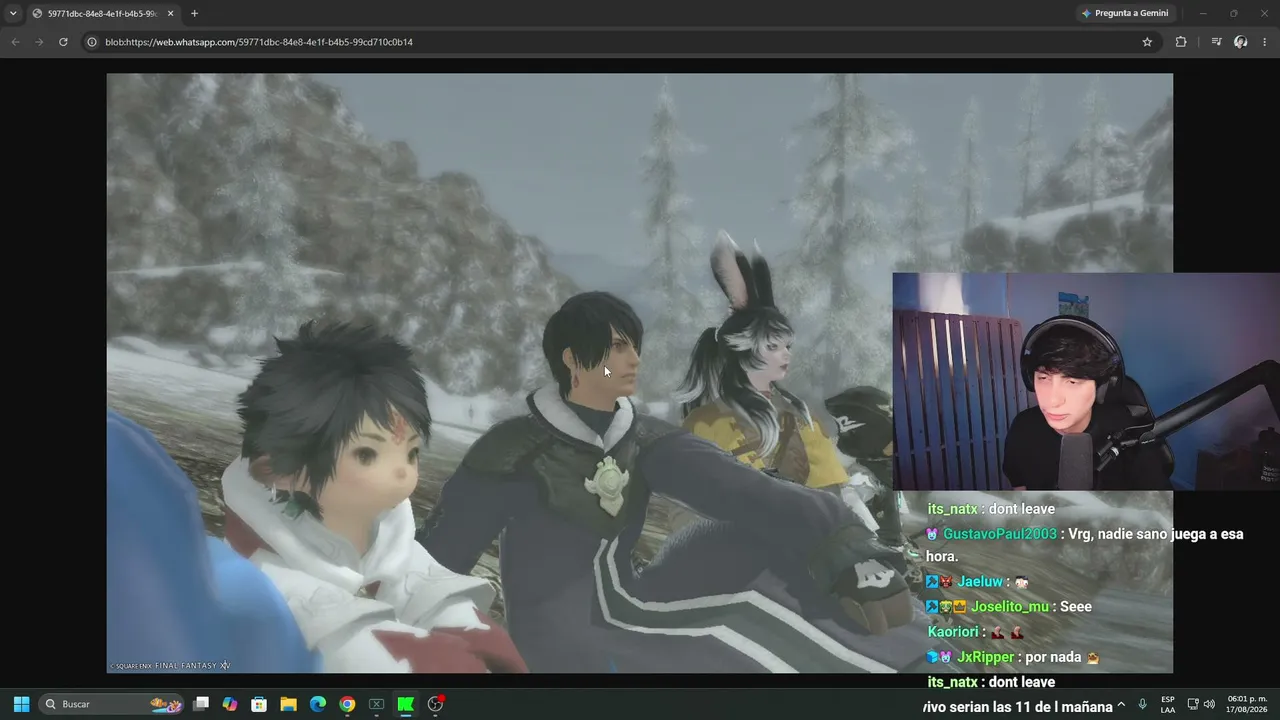1280x720 pixels.
Task: Open the tab search dropdown arrow
Action: [13, 13]
